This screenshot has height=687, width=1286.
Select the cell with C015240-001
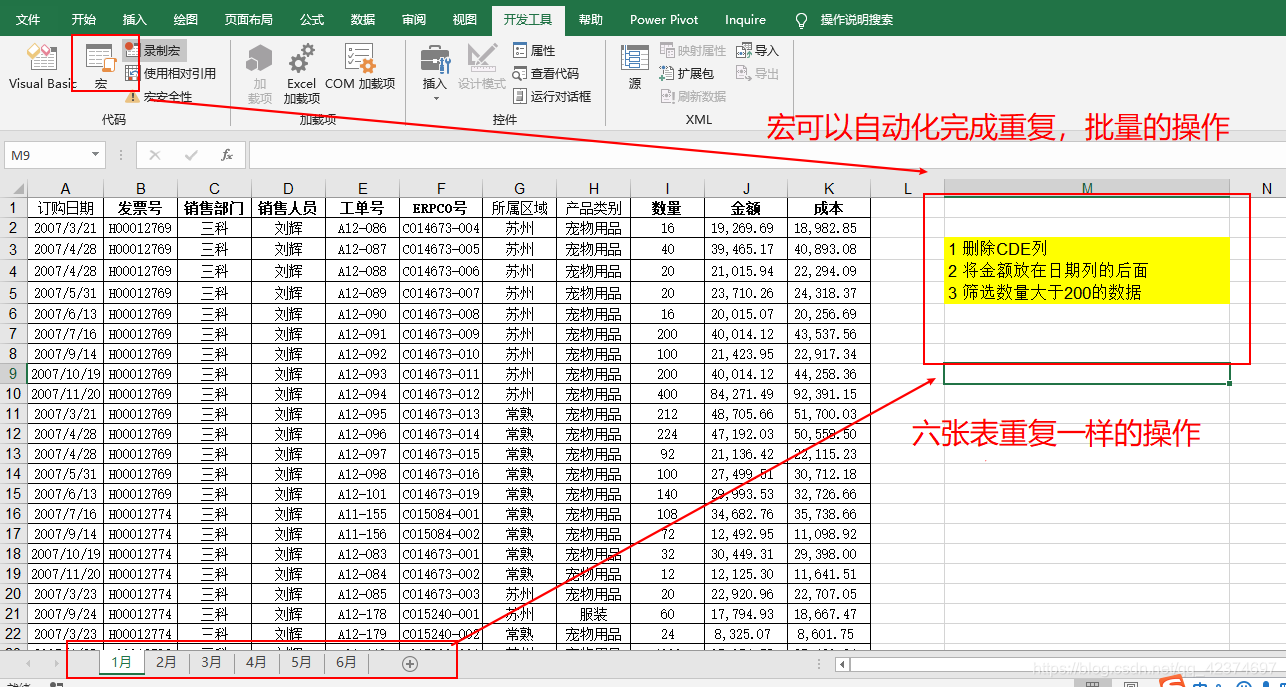point(441,614)
